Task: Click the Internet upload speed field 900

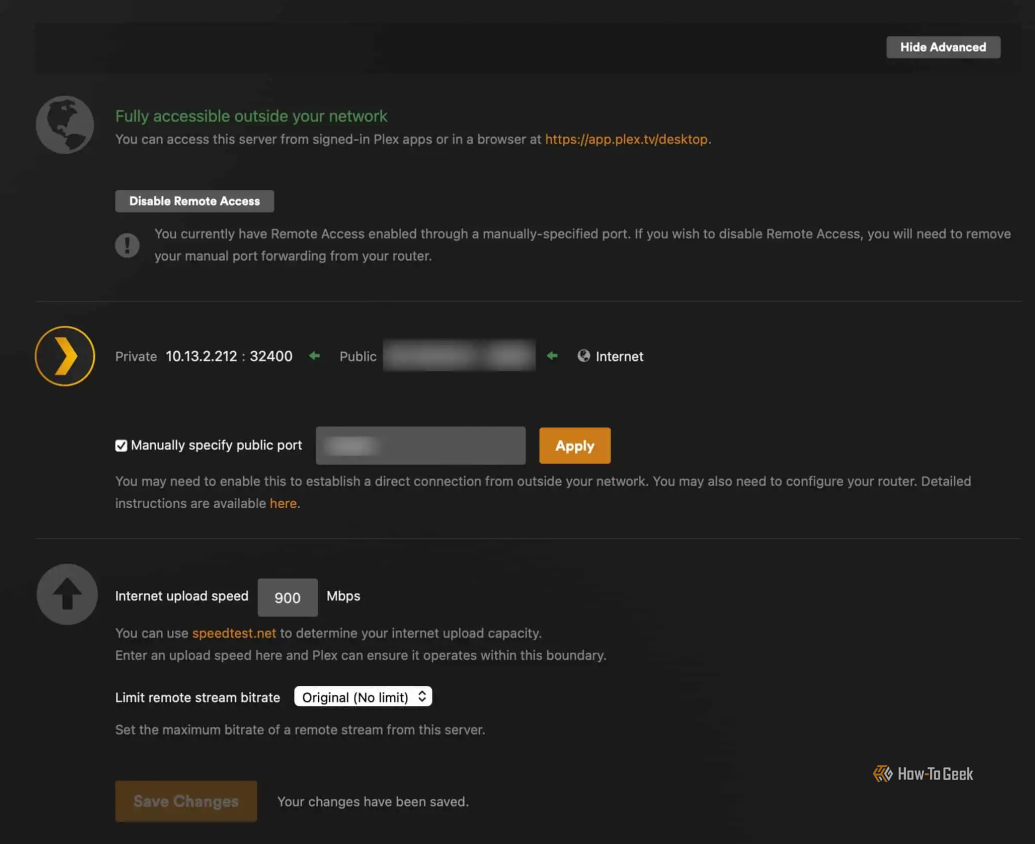Action: click(x=287, y=598)
